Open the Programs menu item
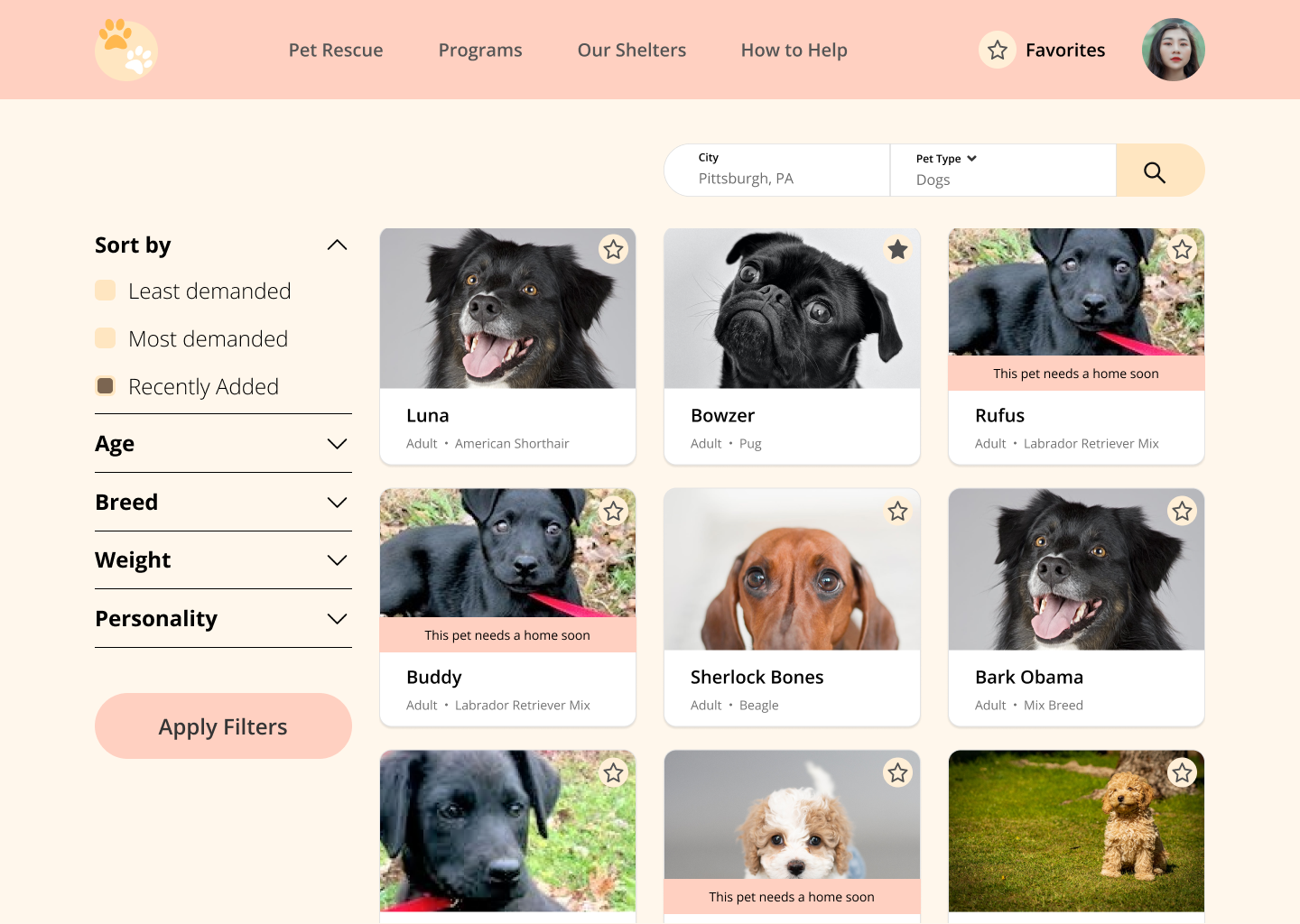1300x924 pixels. tap(480, 51)
